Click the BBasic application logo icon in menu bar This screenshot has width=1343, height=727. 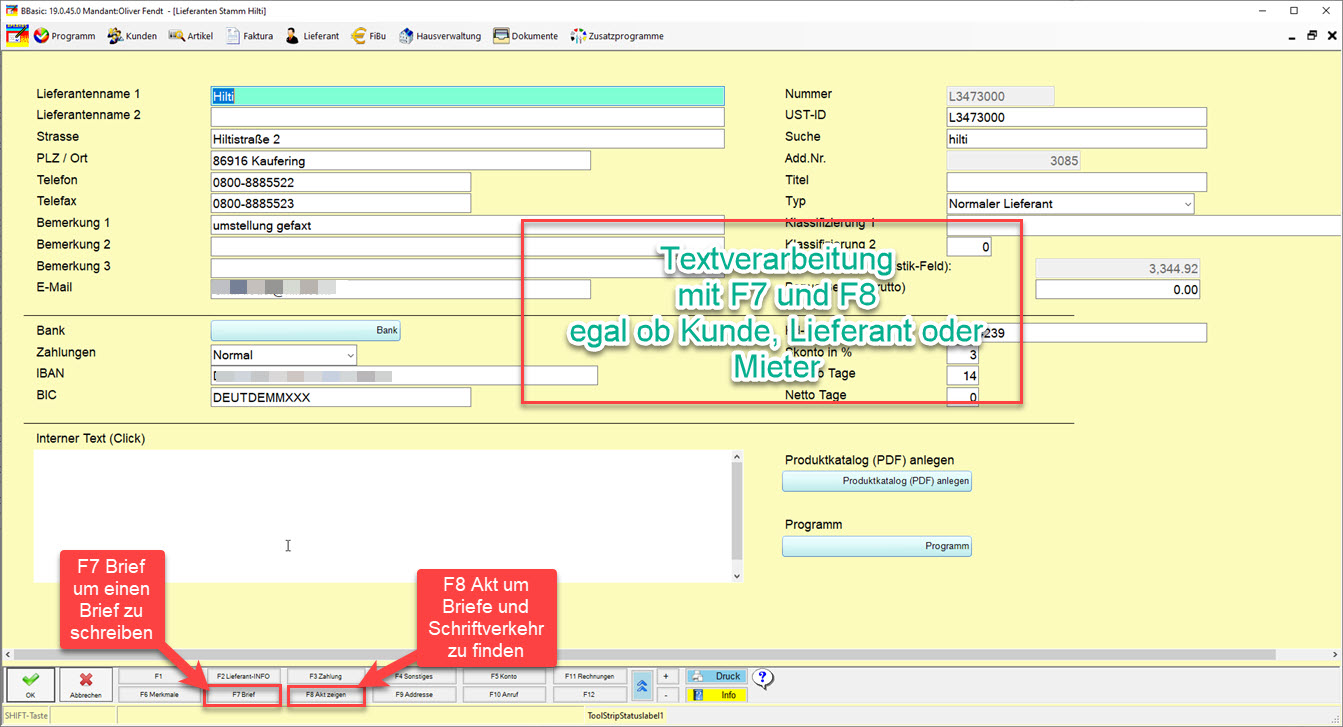(17, 36)
